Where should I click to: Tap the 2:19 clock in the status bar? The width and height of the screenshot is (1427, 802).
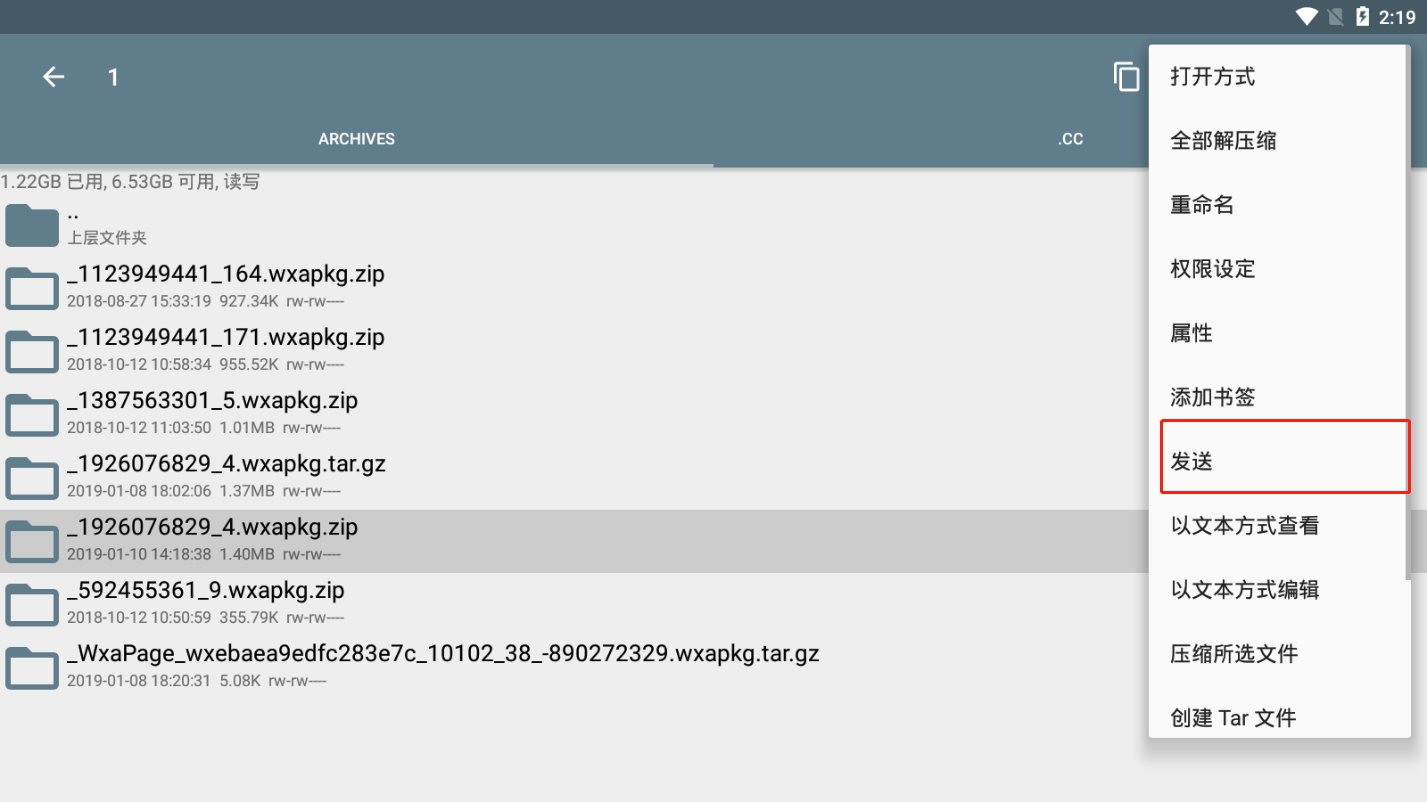(x=1397, y=17)
